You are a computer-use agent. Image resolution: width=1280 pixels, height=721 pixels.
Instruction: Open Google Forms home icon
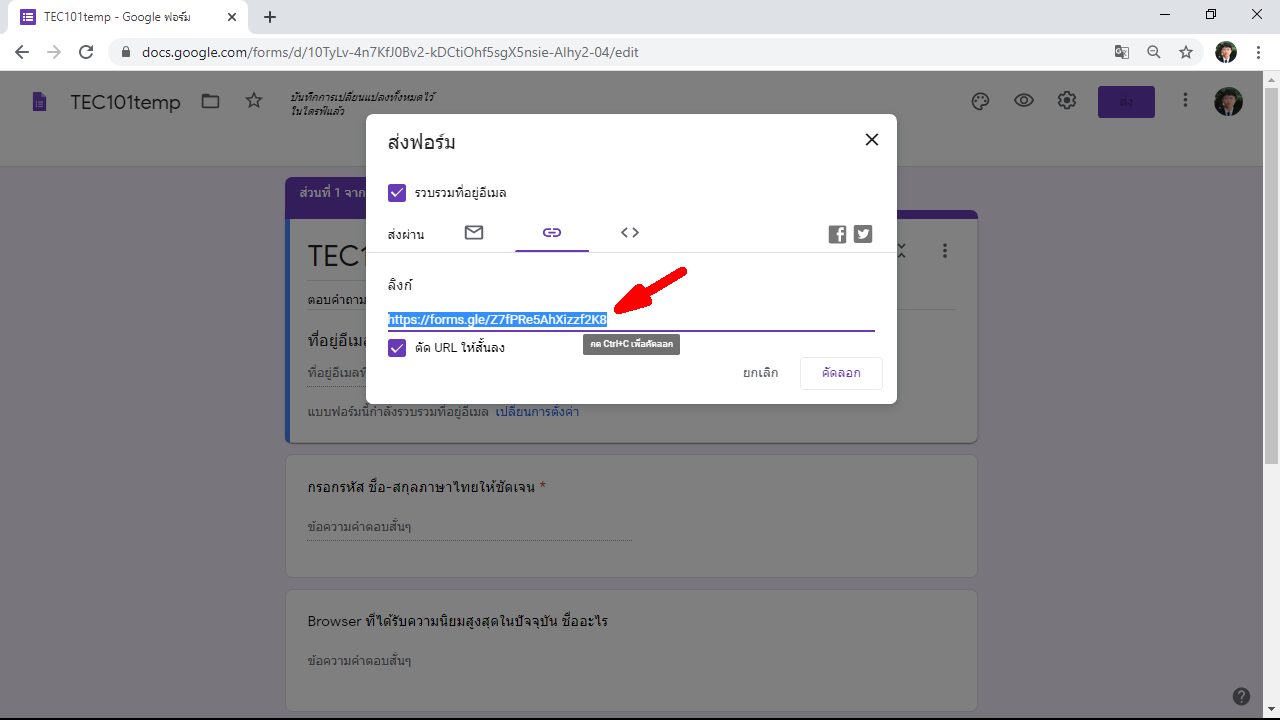pos(39,102)
